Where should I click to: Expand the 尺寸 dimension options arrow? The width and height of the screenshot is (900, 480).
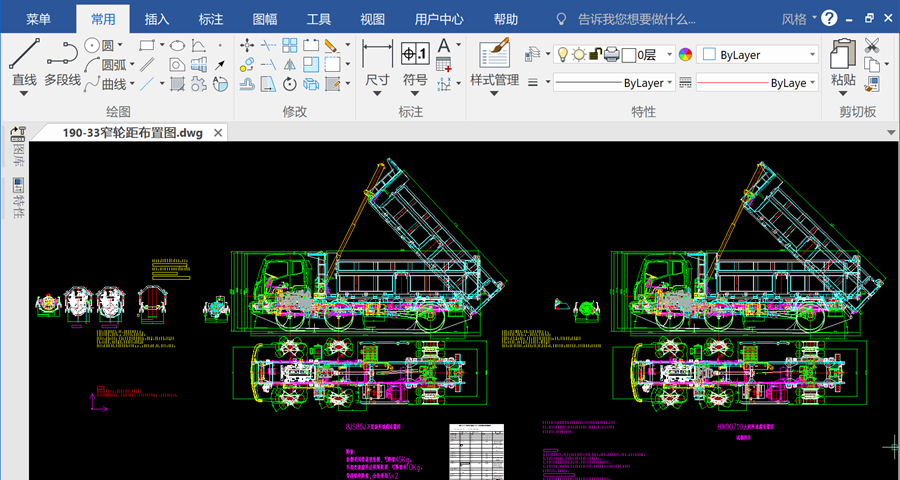click(377, 94)
